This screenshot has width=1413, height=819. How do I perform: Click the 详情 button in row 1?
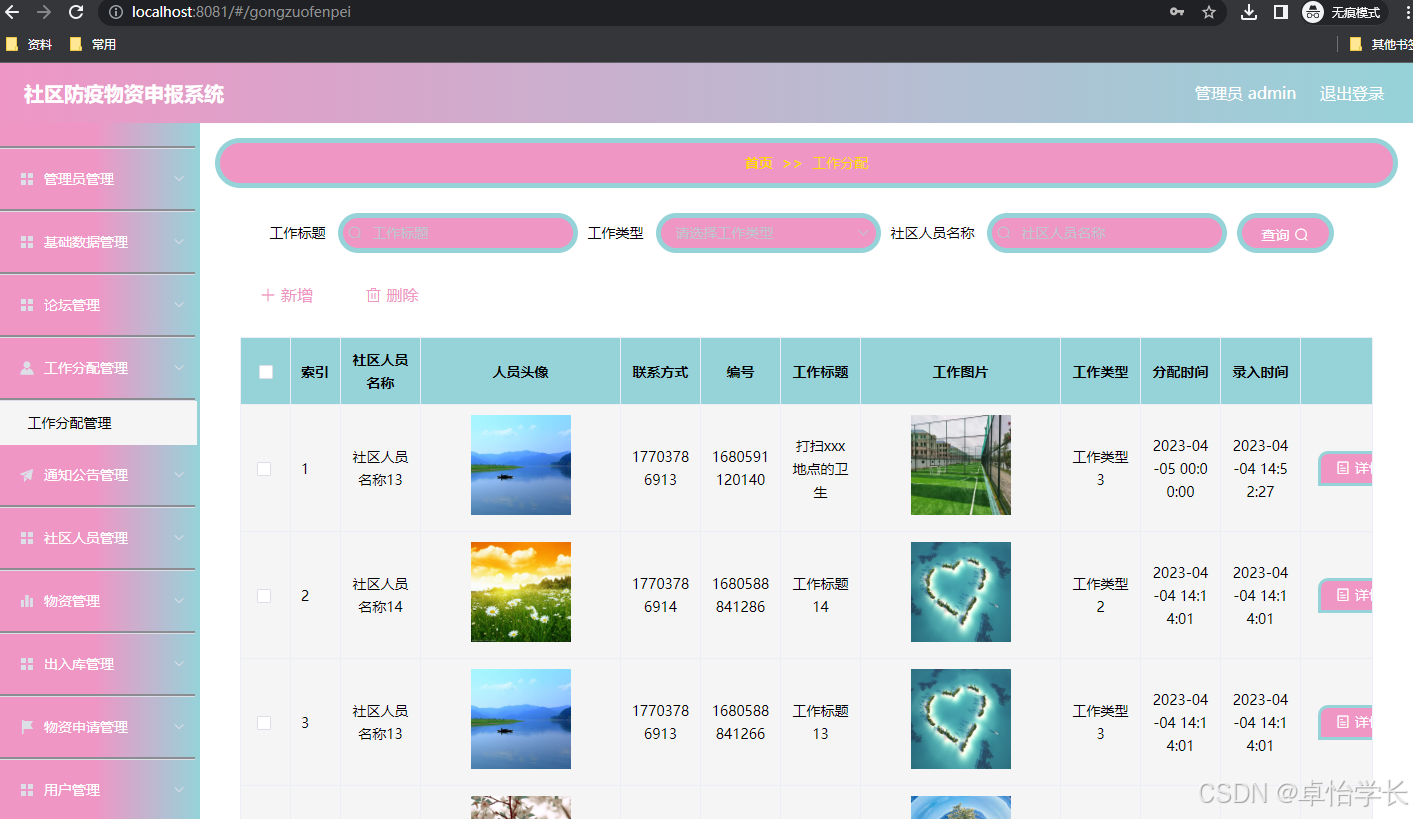pyautogui.click(x=1346, y=469)
